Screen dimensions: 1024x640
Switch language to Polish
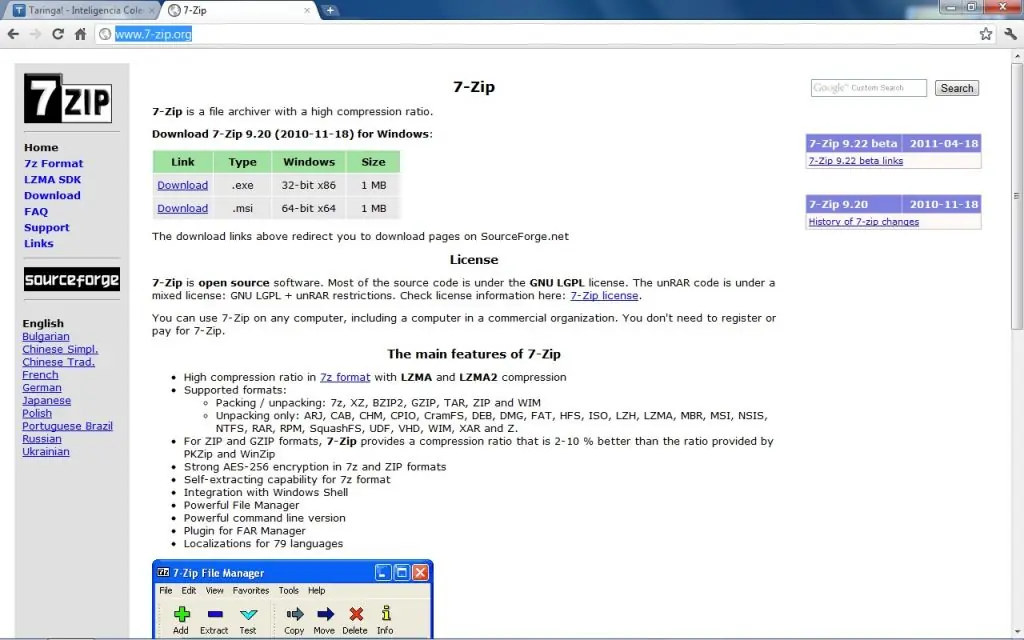tap(37, 413)
